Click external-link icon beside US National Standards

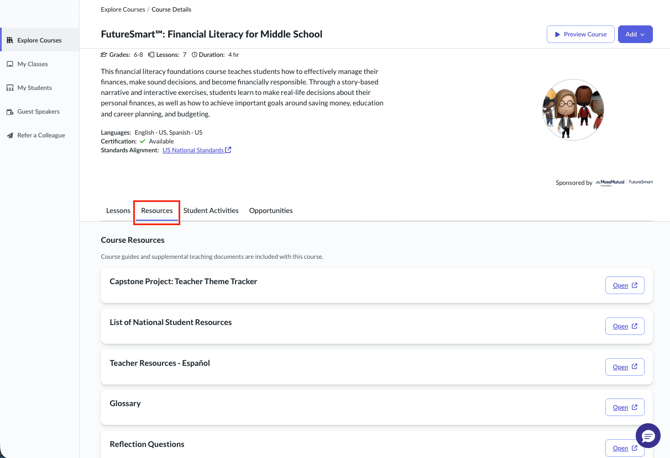click(228, 150)
